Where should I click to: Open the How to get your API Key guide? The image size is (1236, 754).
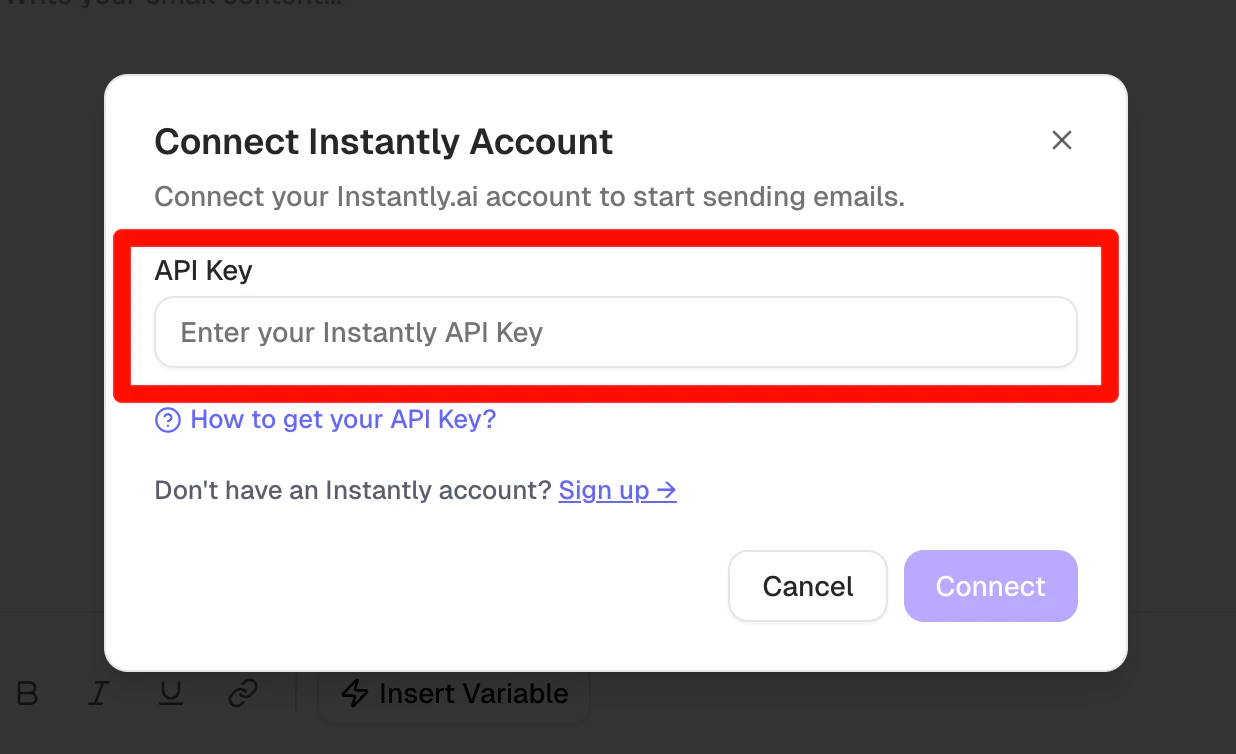point(342,420)
